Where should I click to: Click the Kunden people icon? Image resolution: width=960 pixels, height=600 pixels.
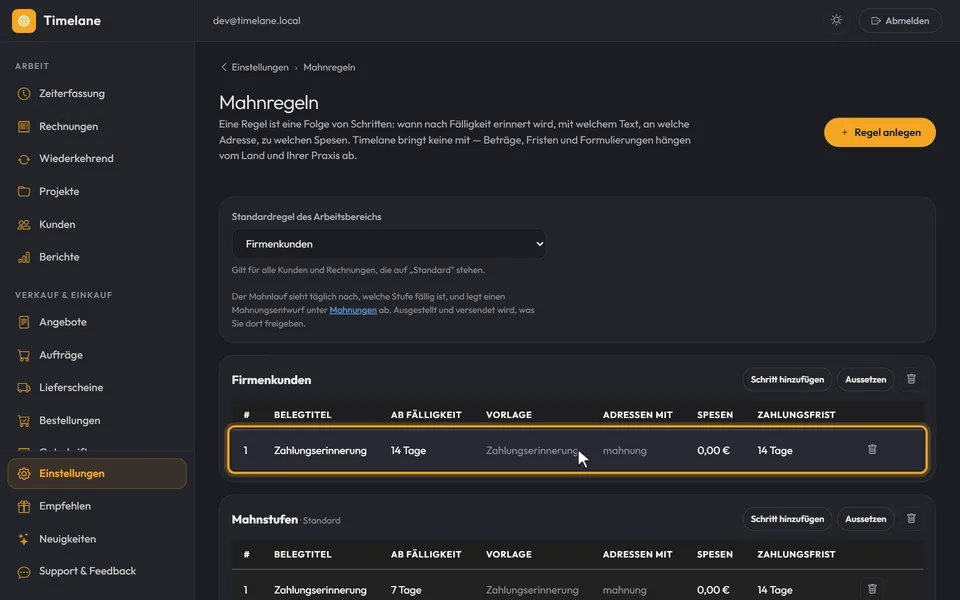[x=24, y=225]
